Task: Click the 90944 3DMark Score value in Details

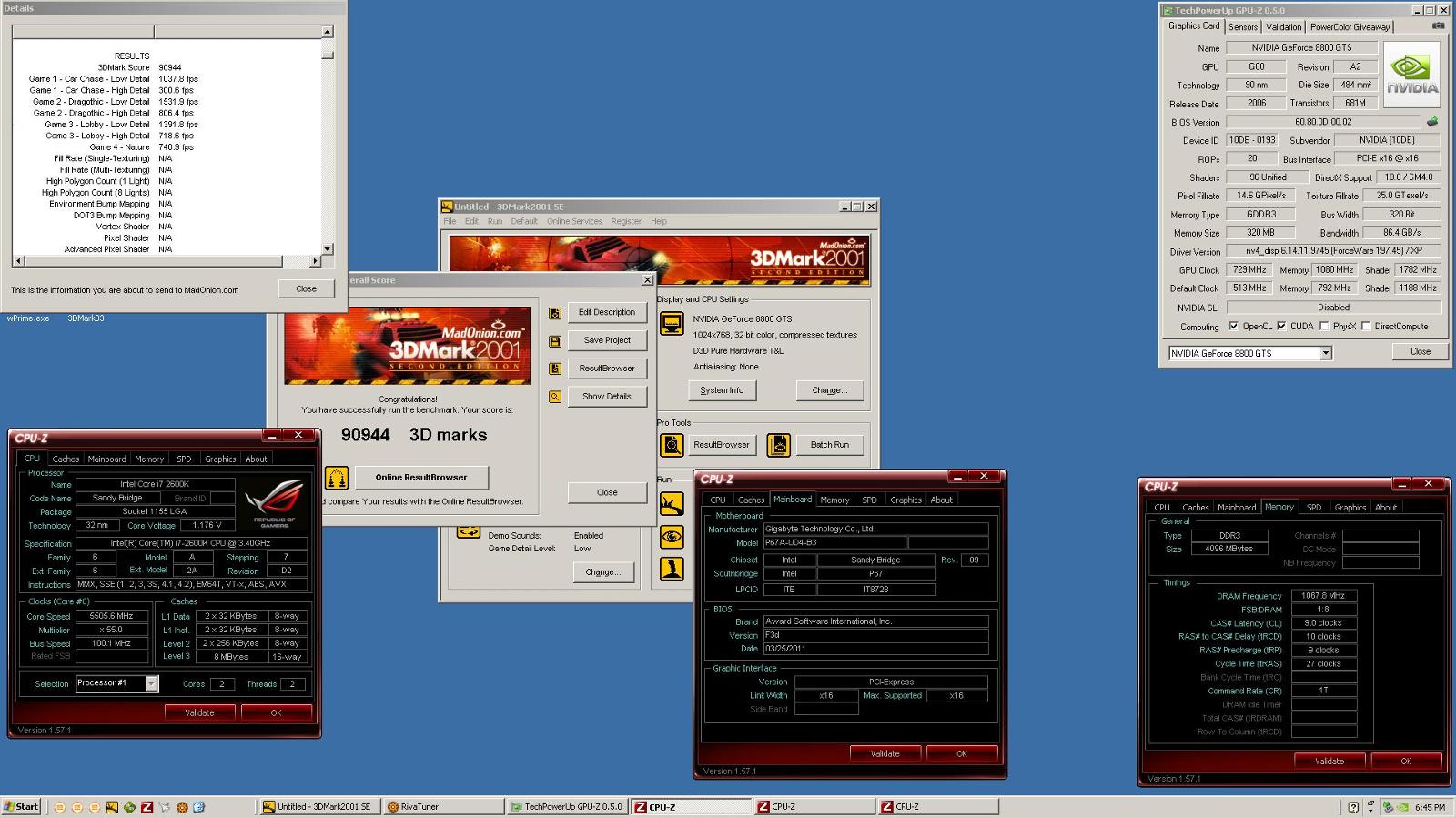Action: 169,67
